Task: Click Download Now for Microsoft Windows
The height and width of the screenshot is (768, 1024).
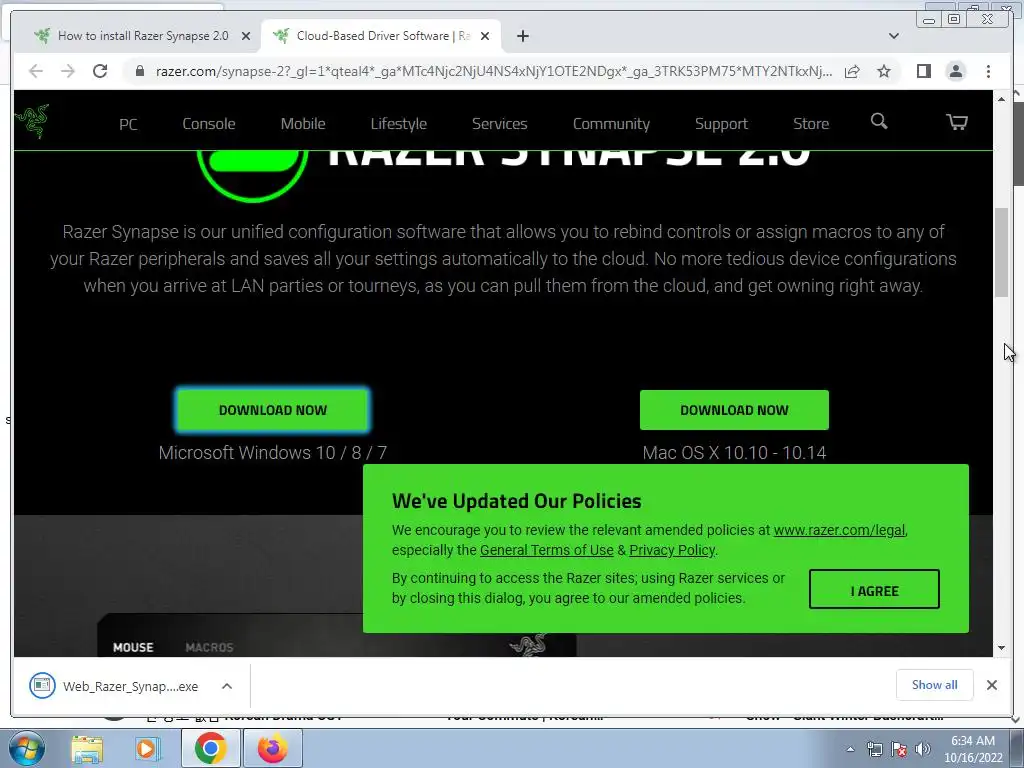Action: coord(272,410)
